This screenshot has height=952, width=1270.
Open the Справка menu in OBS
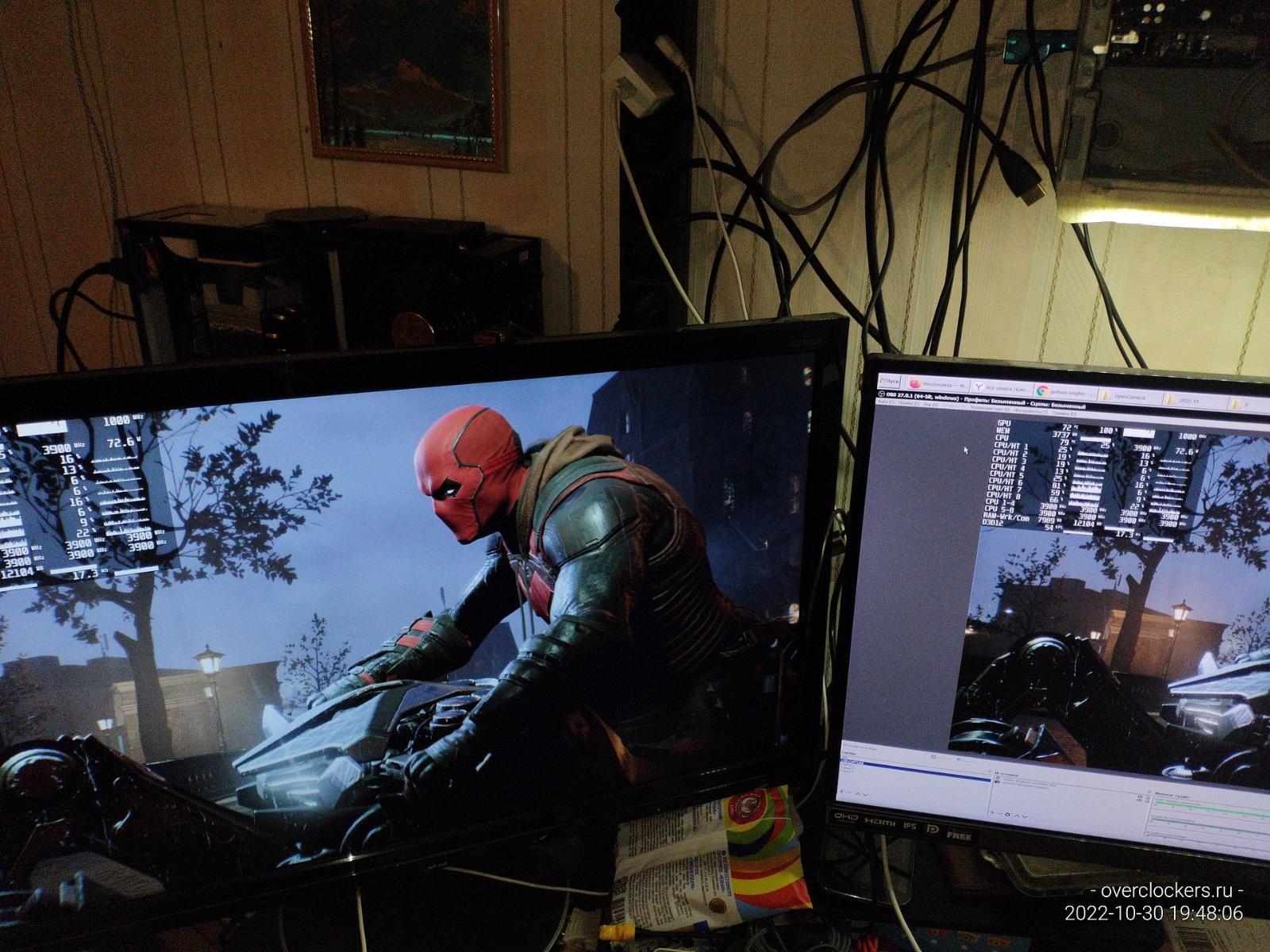coord(1064,413)
